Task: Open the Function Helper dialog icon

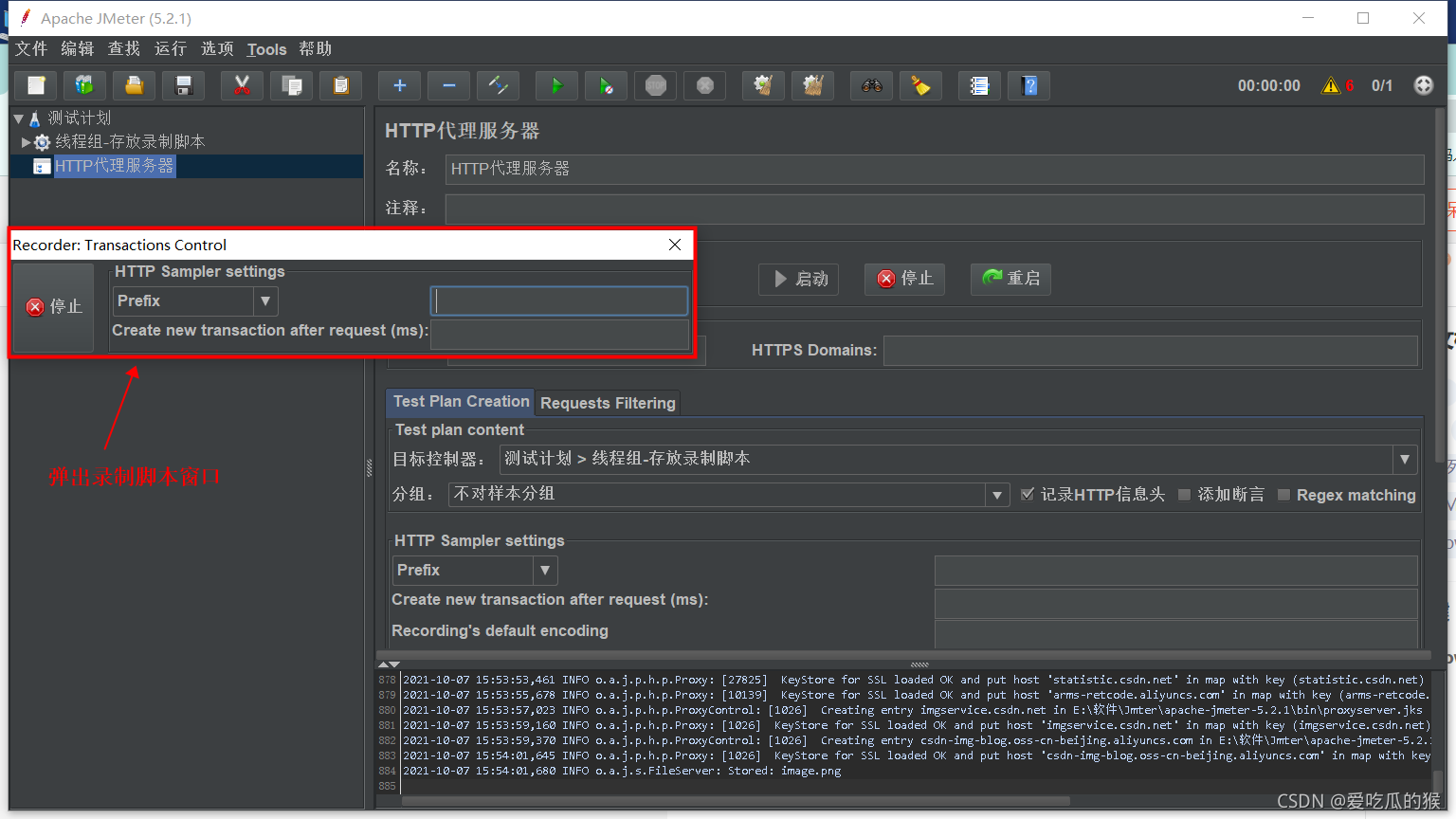Action: [x=980, y=85]
